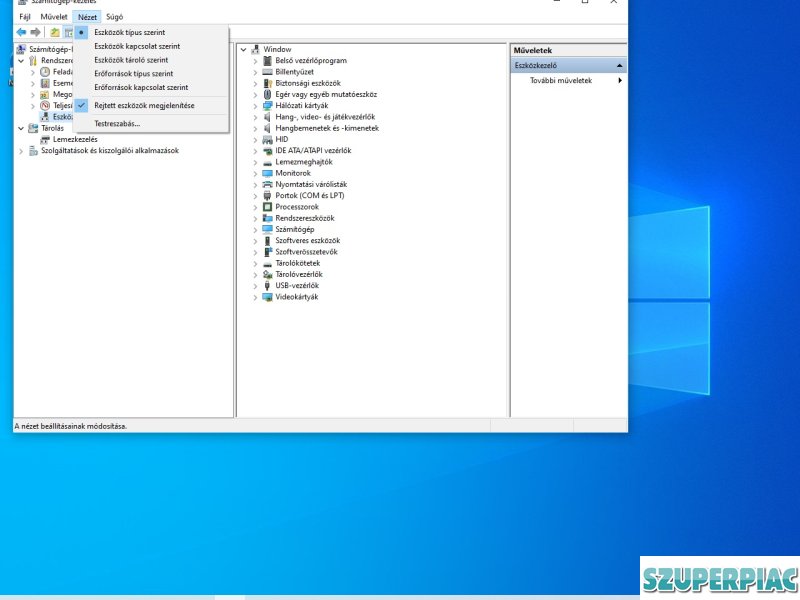Expand Szolgáltatások és kiszolgálói alkalmazások node
This screenshot has width=800, height=600.
[x=21, y=151]
